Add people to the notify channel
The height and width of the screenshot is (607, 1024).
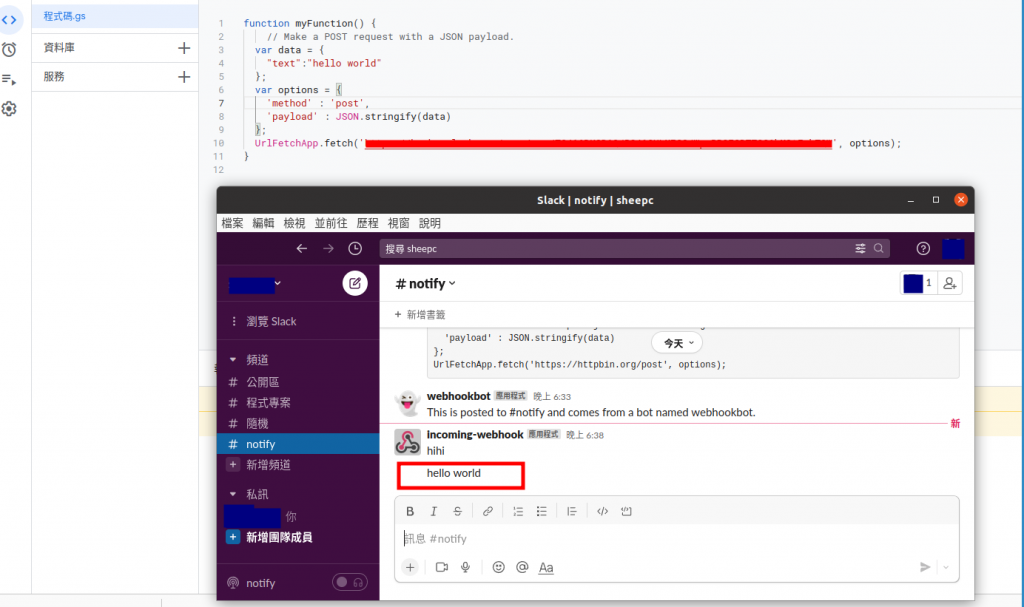[950, 283]
